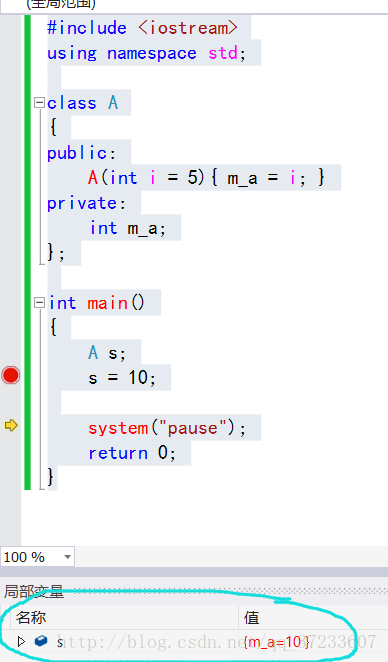Screen dimensions: 388x662
Task: Collapse the class A code block
Action: pyautogui.click(x=39, y=103)
